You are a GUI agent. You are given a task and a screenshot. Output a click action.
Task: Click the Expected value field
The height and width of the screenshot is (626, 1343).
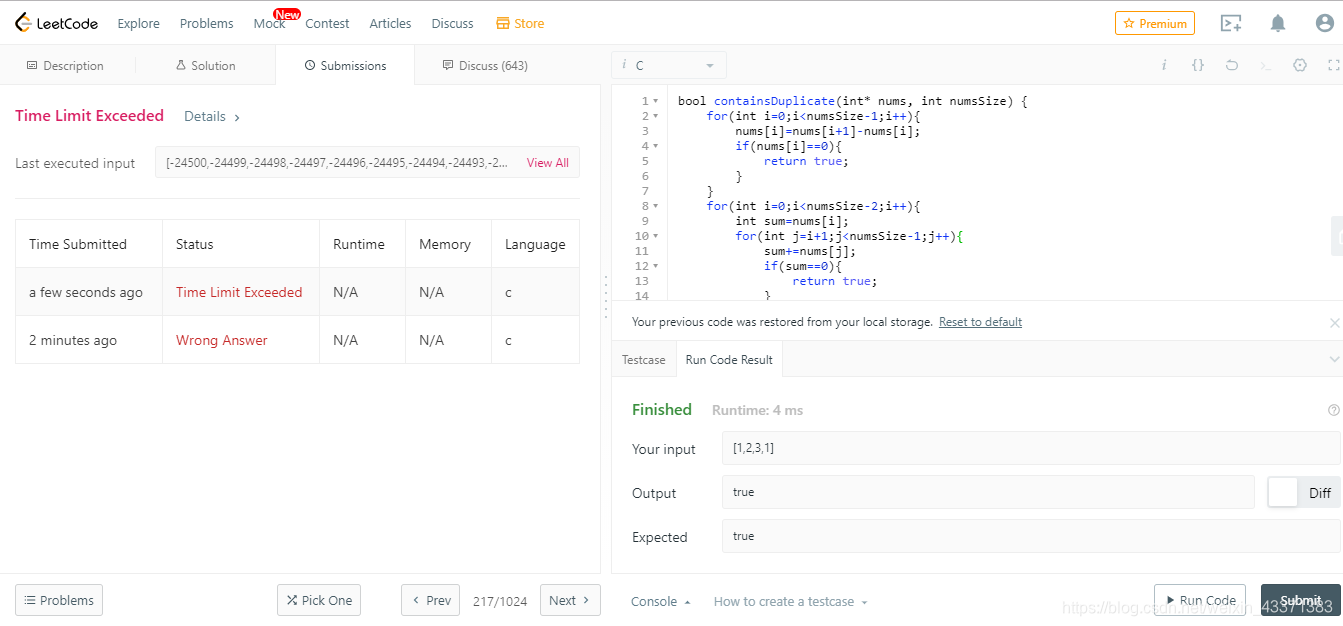[1031, 536]
